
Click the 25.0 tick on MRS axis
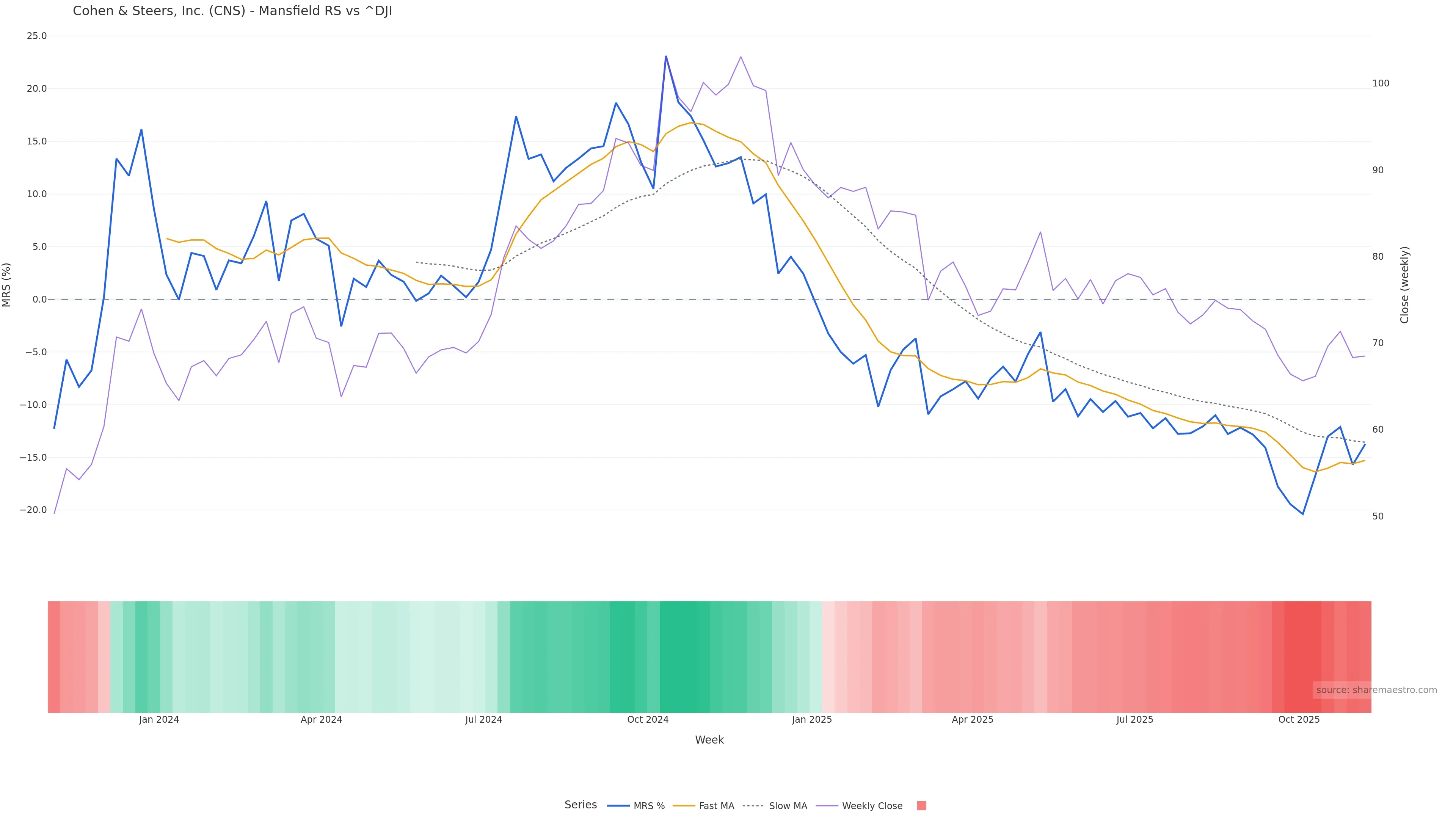(37, 36)
